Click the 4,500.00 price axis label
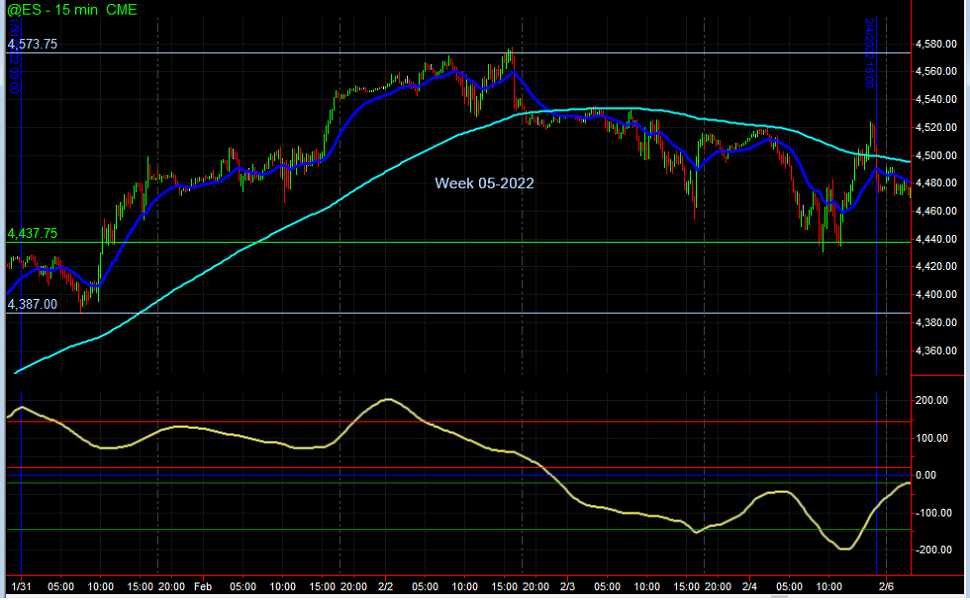The height and width of the screenshot is (600, 970). tap(937, 155)
